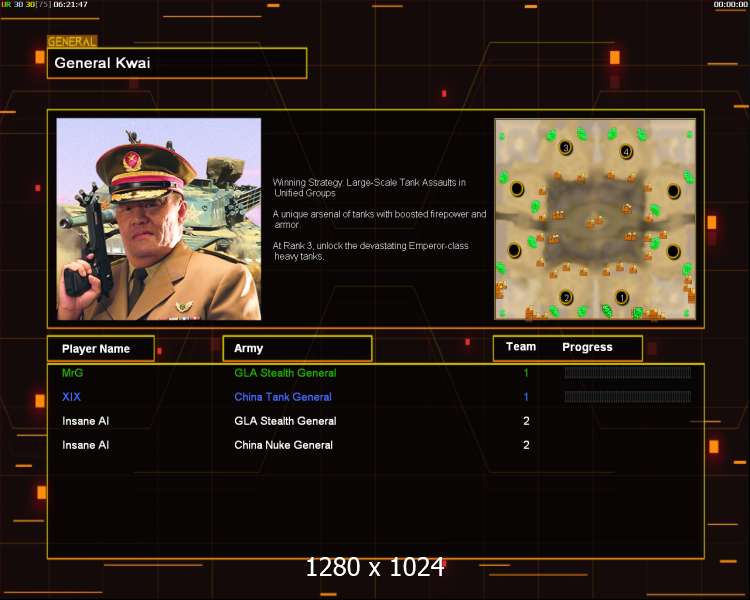The width and height of the screenshot is (750, 600).
Task: Click the green GLA Stealth General army text
Action: 285,373
